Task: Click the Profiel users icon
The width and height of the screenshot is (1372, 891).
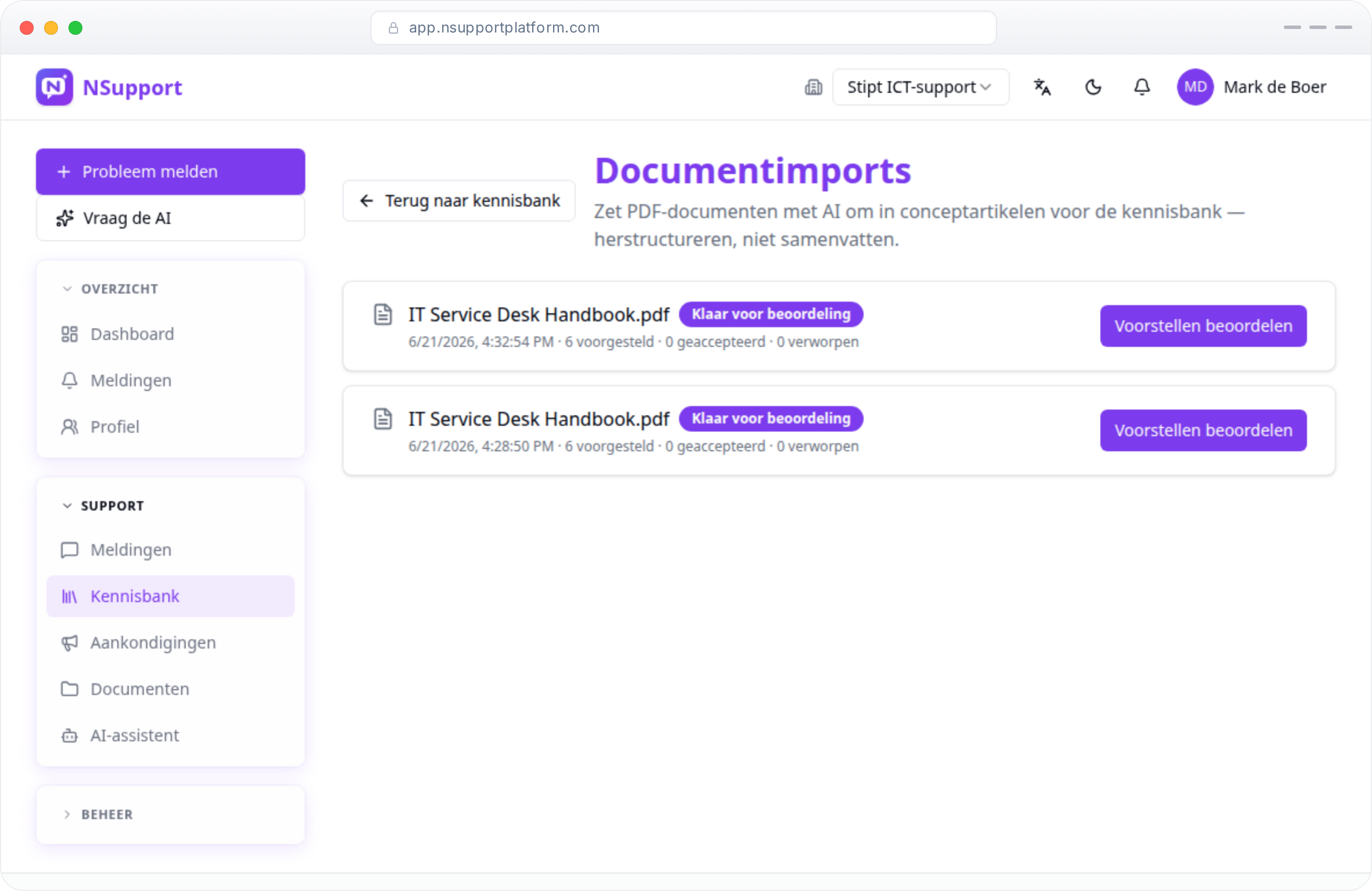Action: tap(70, 427)
